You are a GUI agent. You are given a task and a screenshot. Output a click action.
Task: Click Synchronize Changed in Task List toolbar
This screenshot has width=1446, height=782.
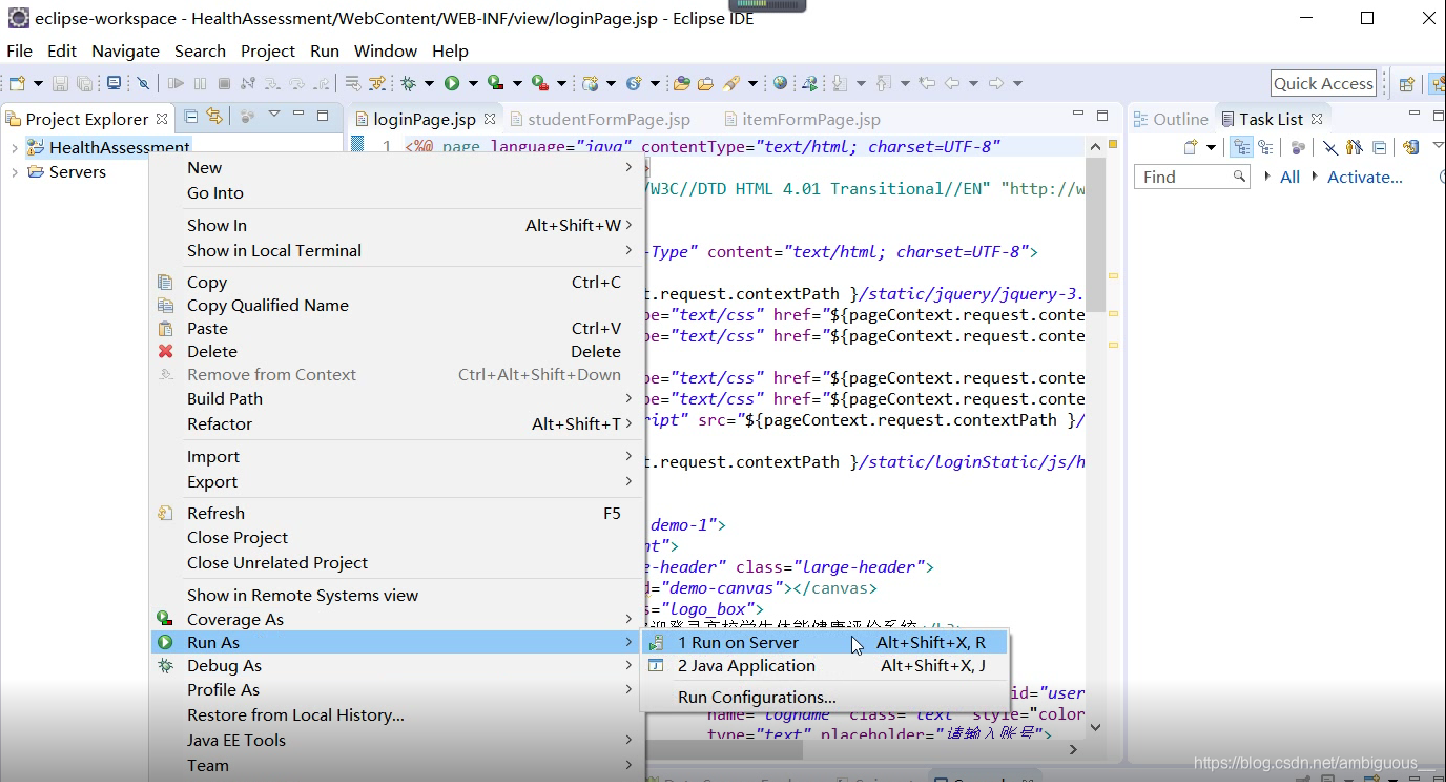coord(1411,147)
